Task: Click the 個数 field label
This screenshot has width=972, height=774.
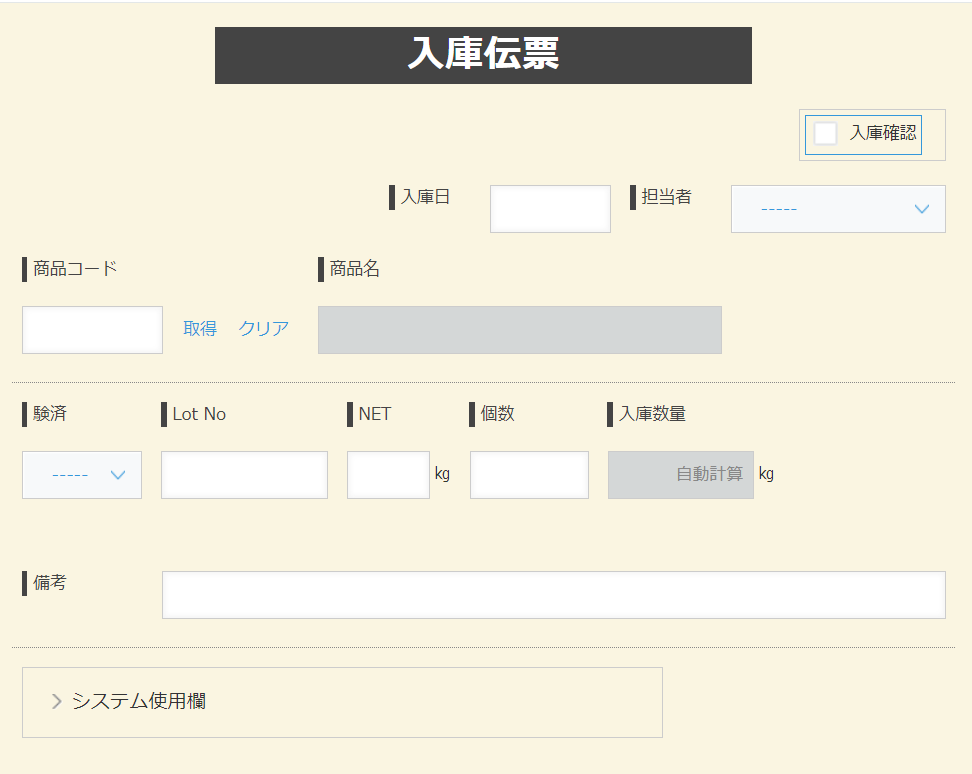Action: [x=497, y=414]
